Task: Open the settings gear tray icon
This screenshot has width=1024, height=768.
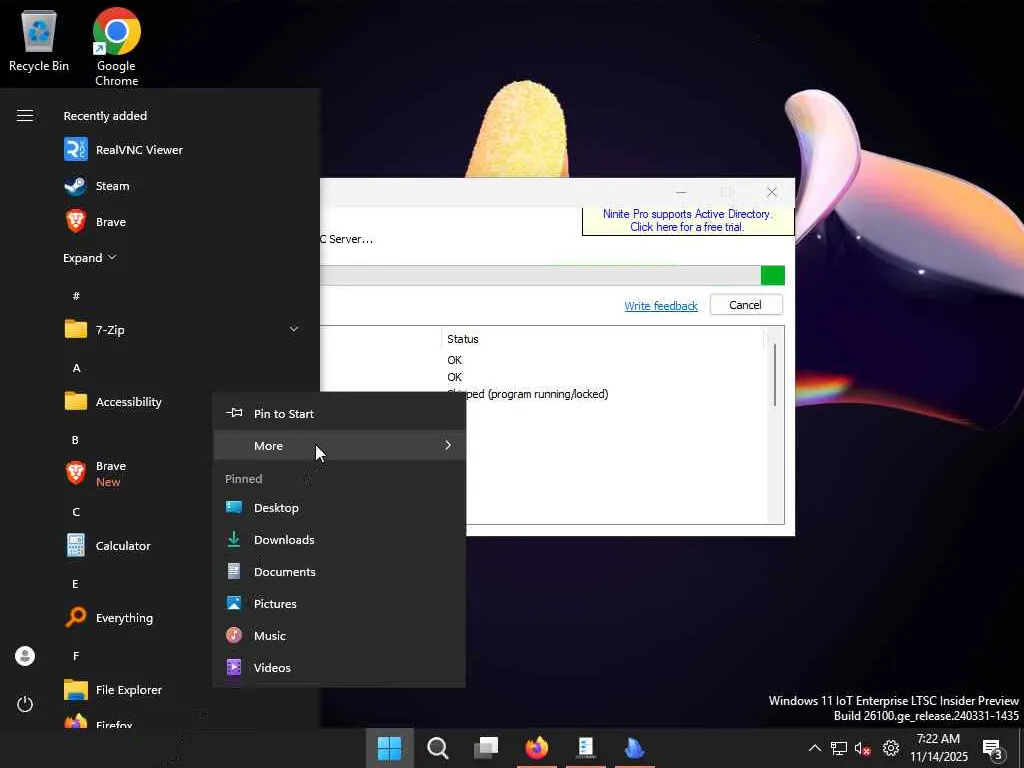Action: 891,748
